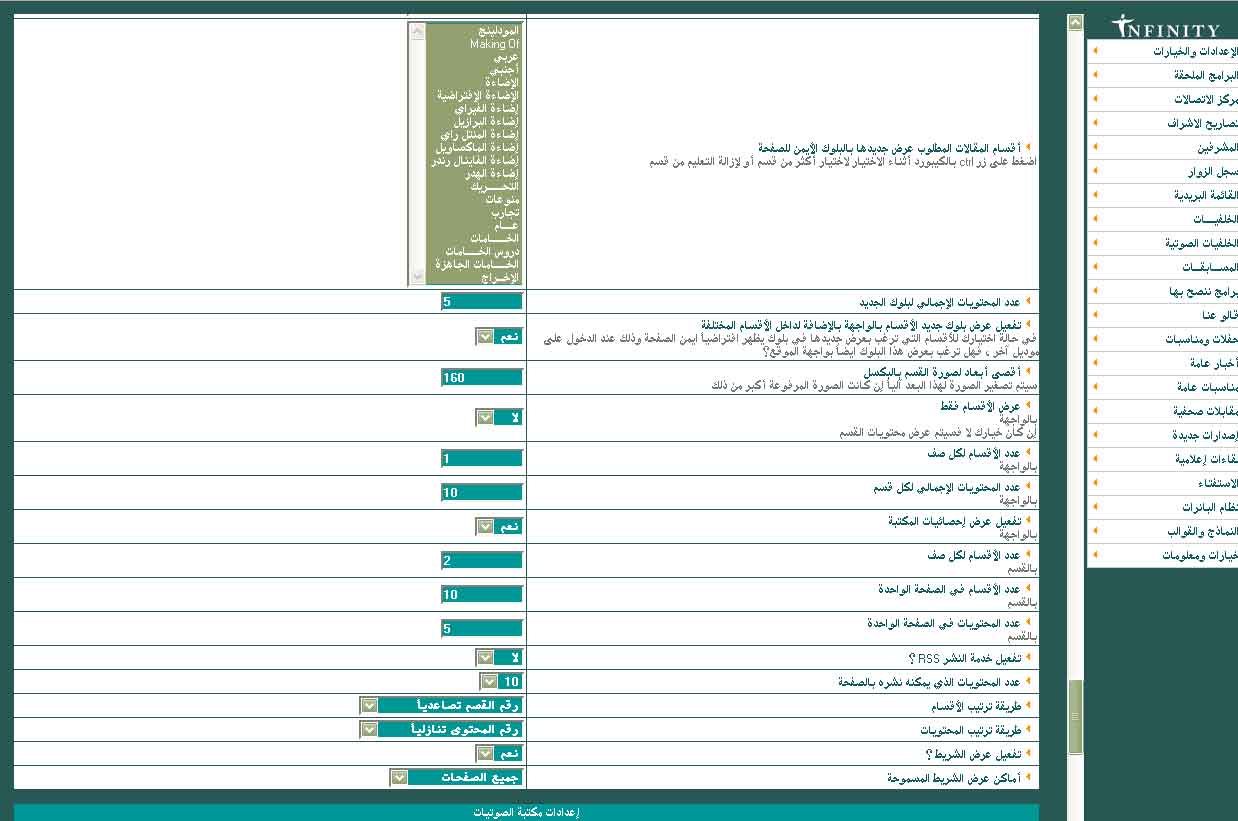Open the تفعيل خدمة النشر RSS dropdown
Image resolution: width=1238 pixels, height=821 pixels.
point(499,657)
